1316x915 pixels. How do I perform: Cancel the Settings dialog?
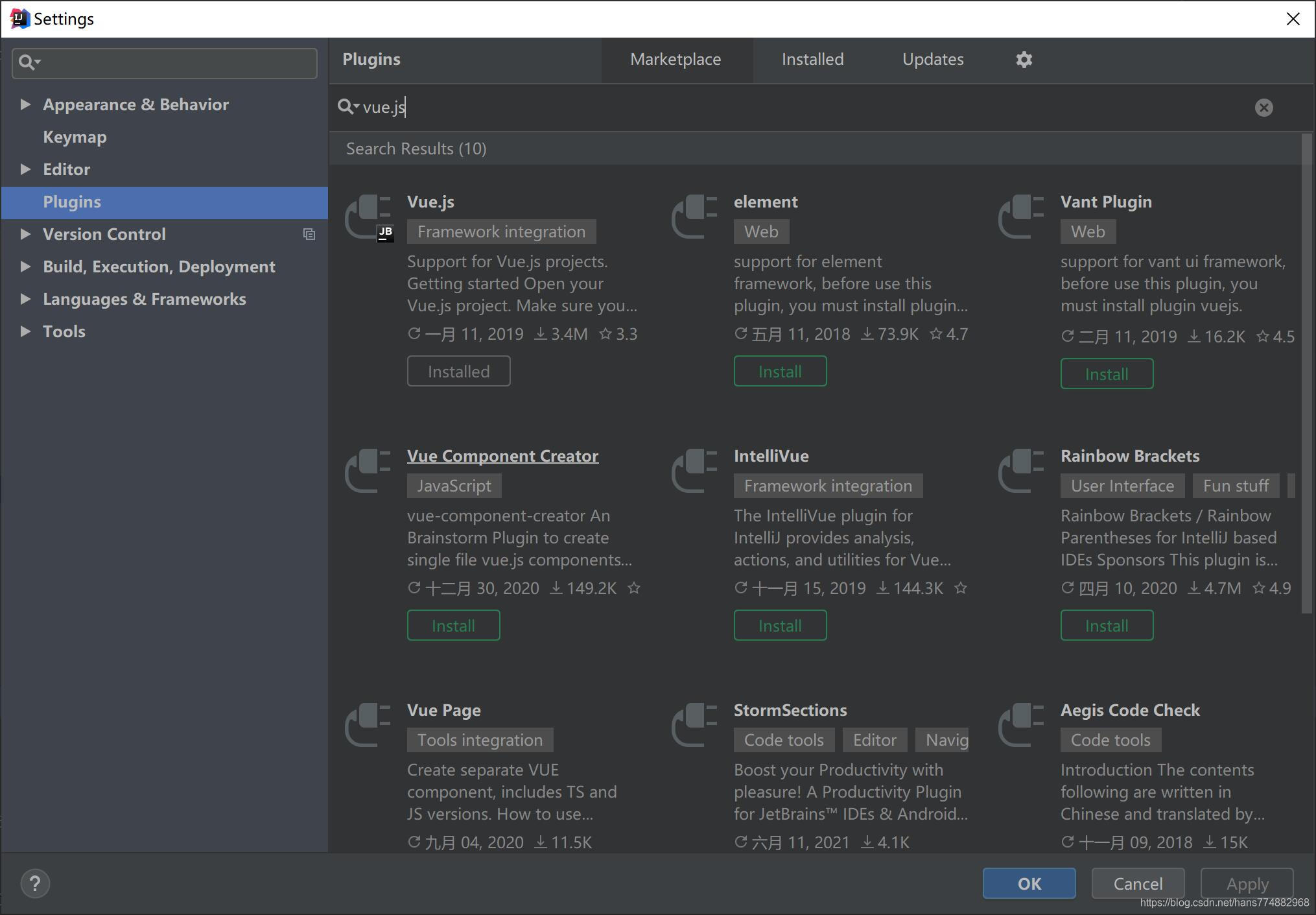pos(1138,883)
